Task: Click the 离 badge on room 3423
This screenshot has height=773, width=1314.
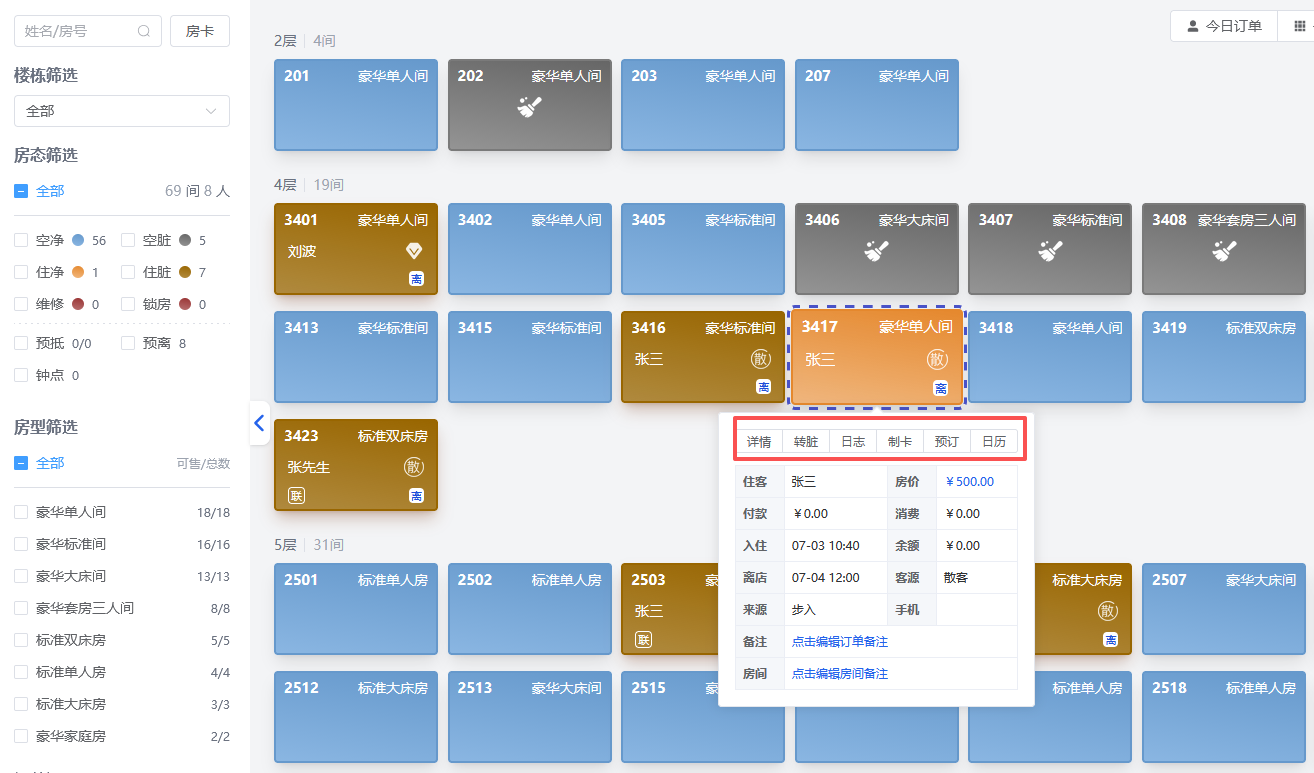Action: pyautogui.click(x=416, y=495)
